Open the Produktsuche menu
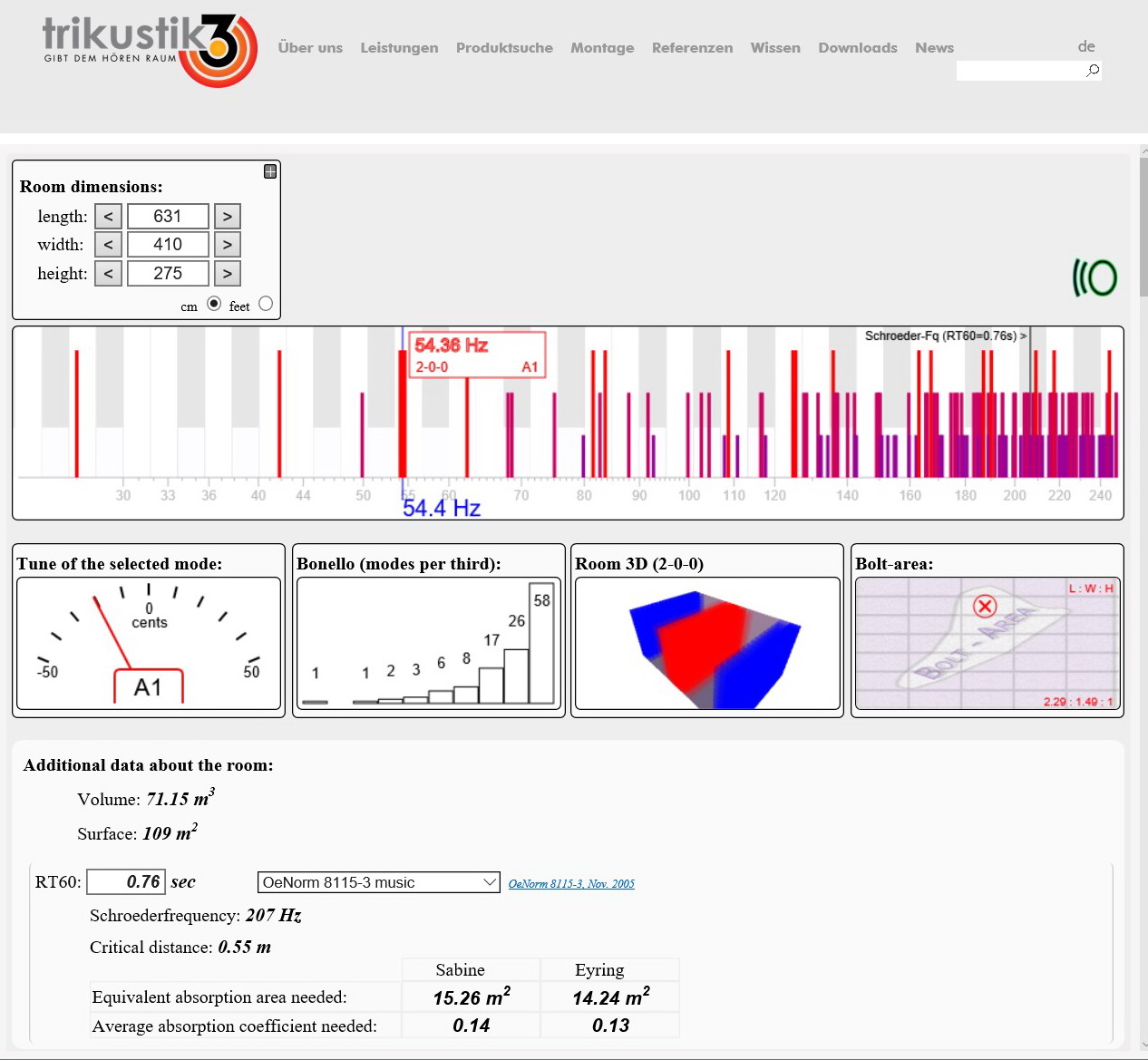 504,48
